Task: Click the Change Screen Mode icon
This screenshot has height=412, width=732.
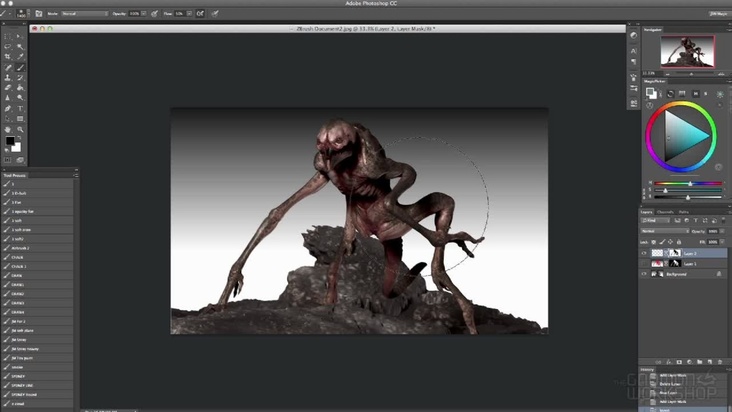Action: (x=20, y=160)
